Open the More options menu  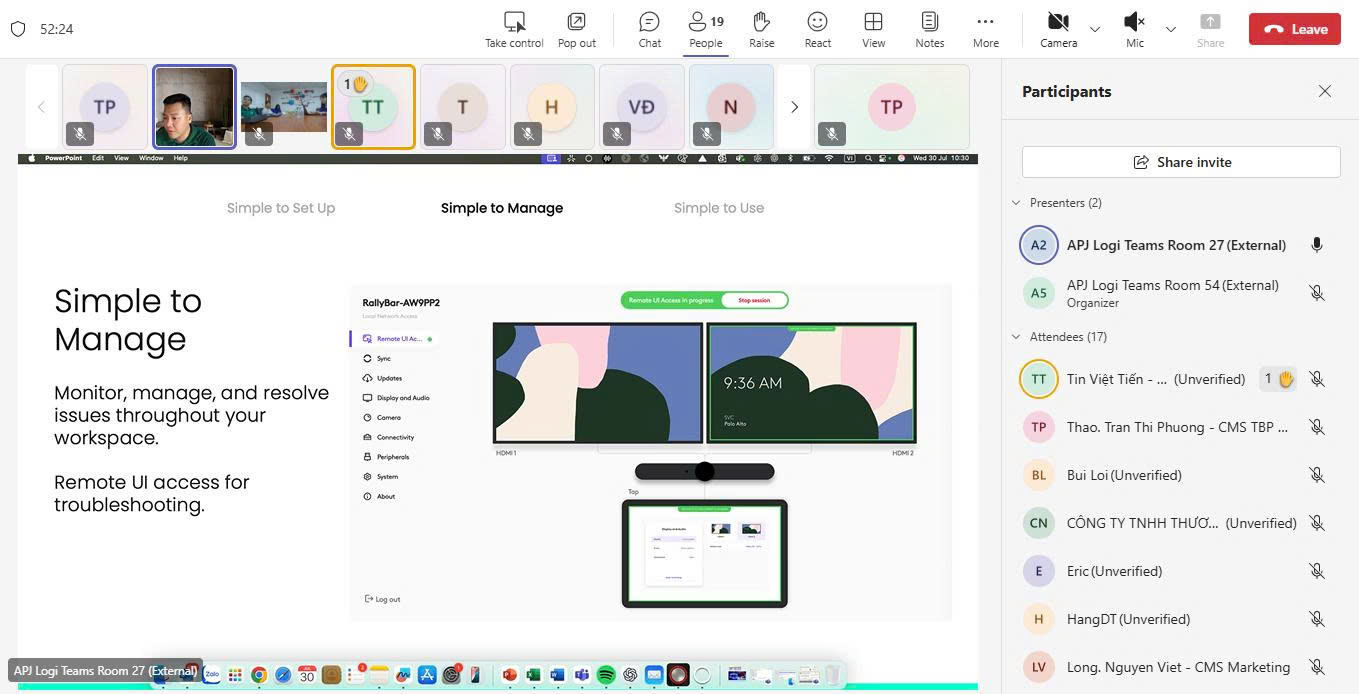click(x=985, y=22)
